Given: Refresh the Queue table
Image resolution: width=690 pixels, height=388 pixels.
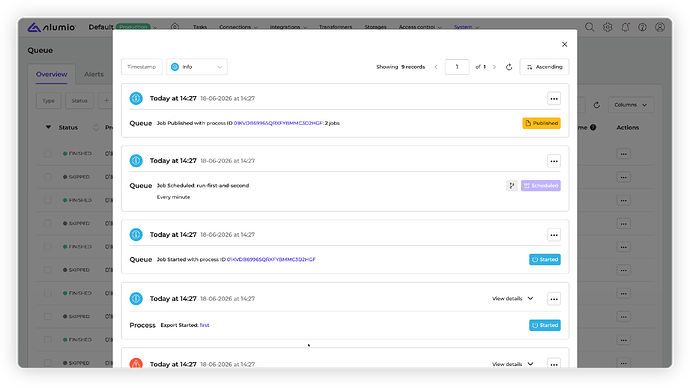Looking at the screenshot, I should coord(596,105).
